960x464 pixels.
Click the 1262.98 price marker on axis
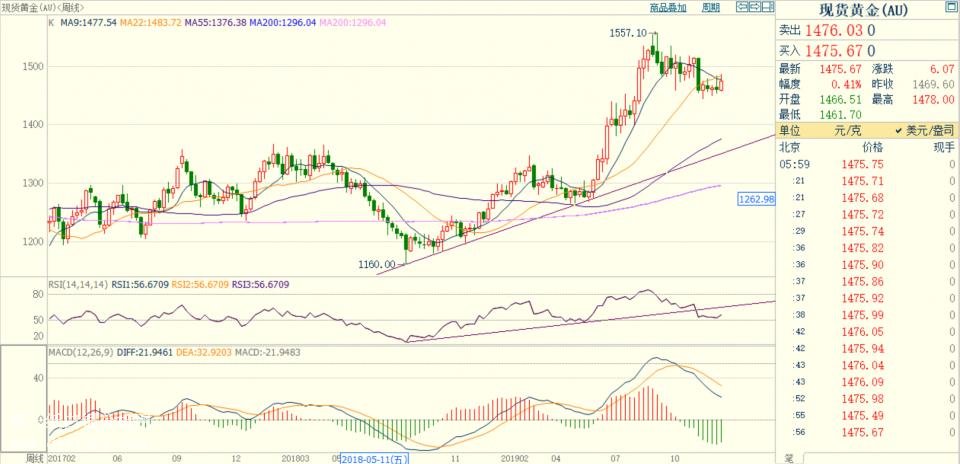click(x=756, y=199)
